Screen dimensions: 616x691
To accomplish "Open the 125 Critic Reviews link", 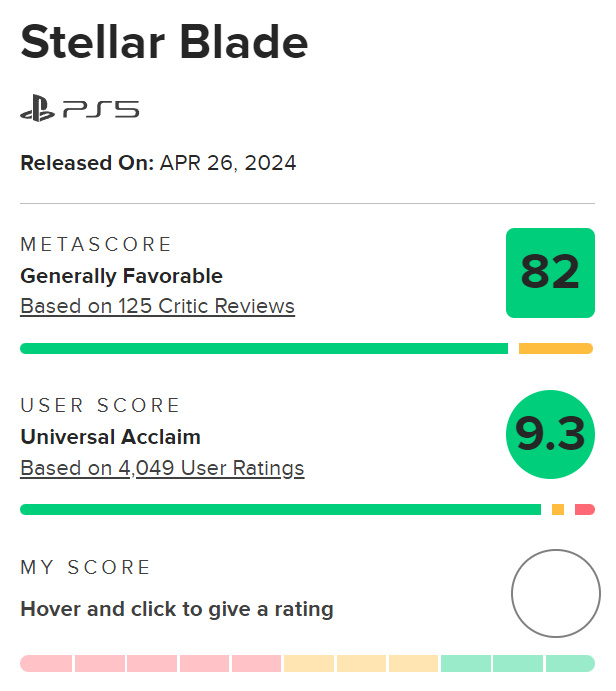I will tap(157, 306).
